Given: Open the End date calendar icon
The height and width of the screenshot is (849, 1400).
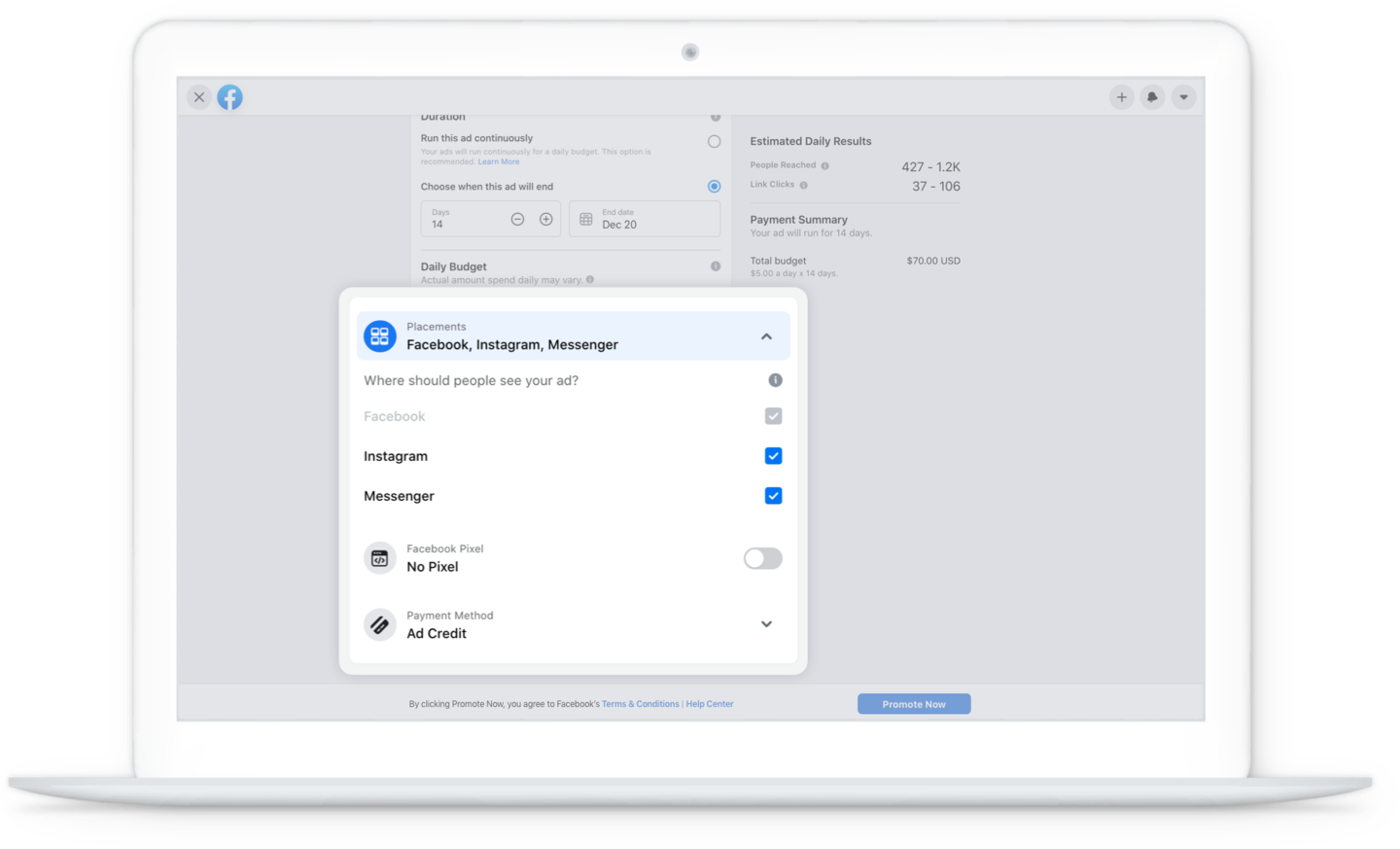Looking at the screenshot, I should [586, 220].
